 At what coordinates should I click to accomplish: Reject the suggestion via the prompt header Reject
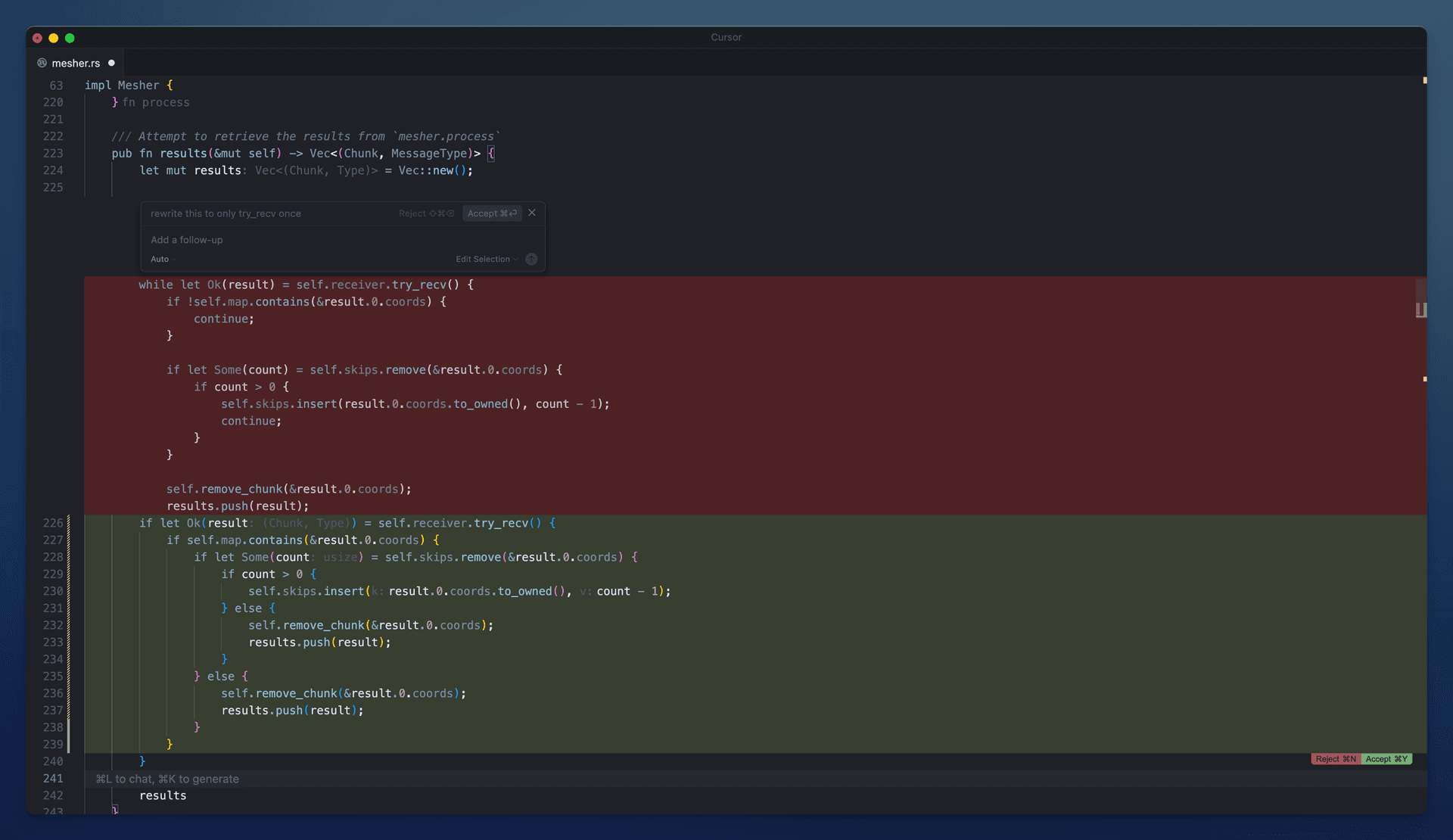pos(411,213)
